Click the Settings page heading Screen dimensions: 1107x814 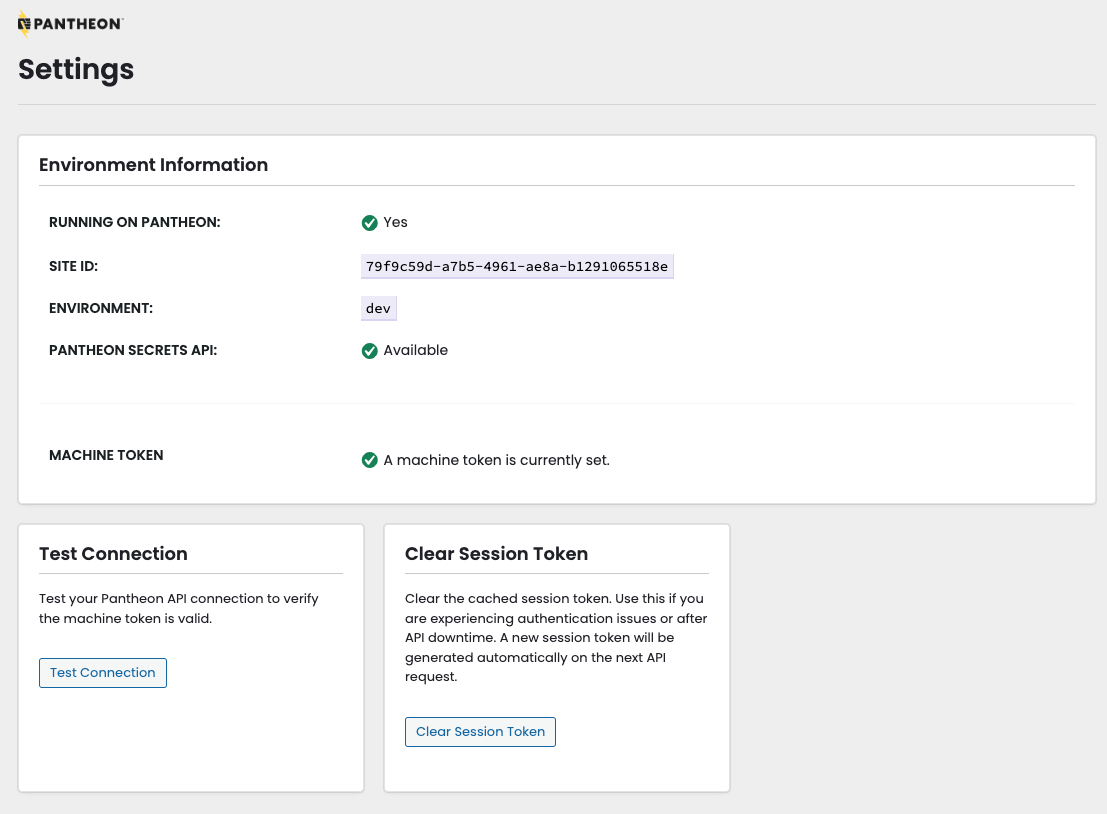(75, 70)
